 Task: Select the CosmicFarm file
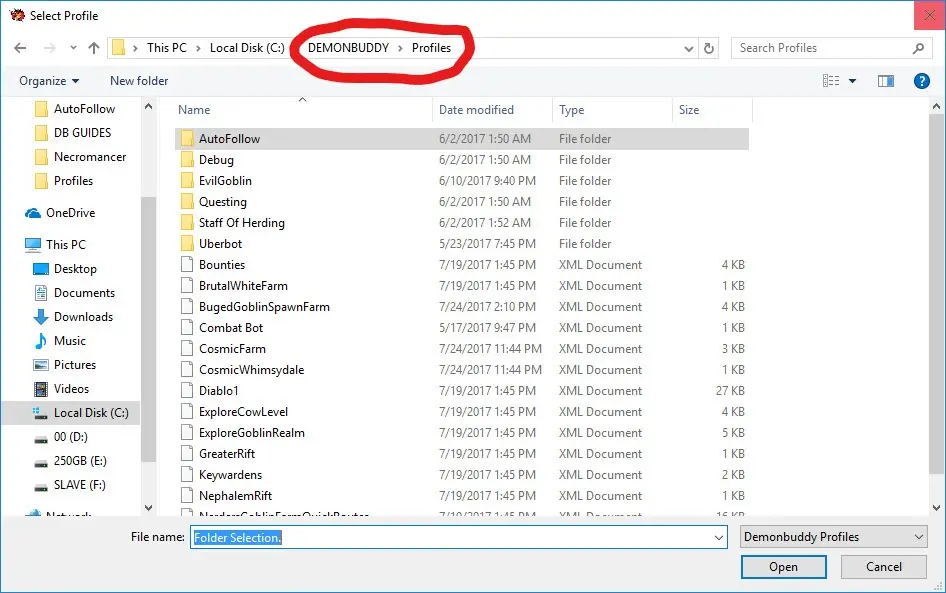tap(462, 349)
